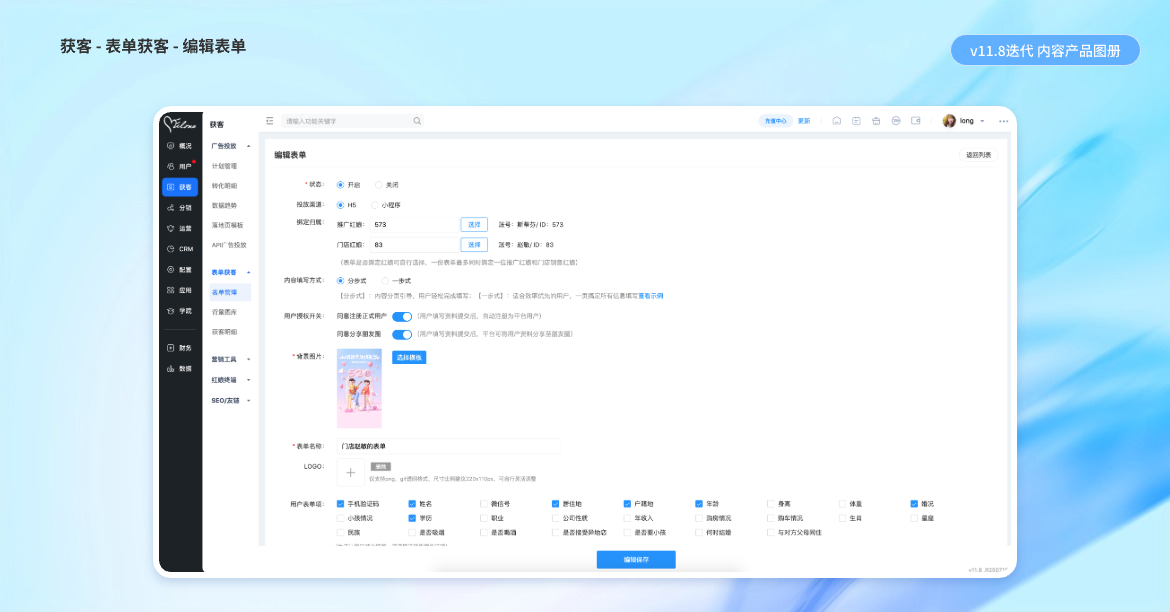Screen dimensions: 1170x612
Task: Click the search magnifier icon
Action: point(417,121)
